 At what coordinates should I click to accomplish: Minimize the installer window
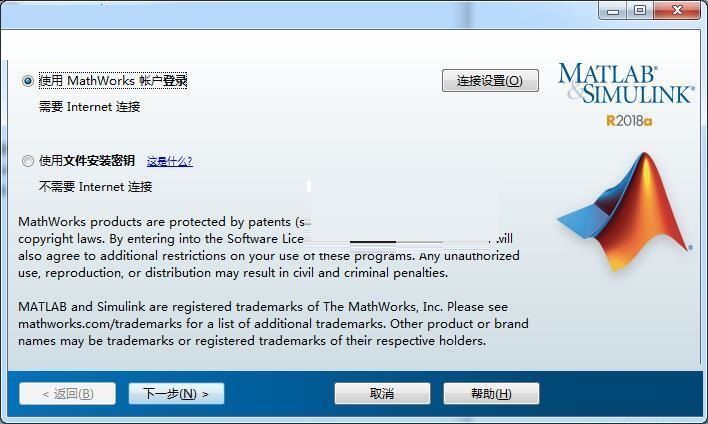point(613,10)
